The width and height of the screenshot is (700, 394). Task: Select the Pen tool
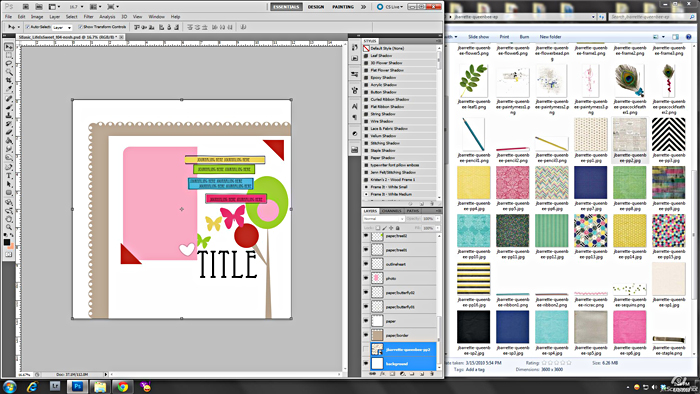(8, 167)
